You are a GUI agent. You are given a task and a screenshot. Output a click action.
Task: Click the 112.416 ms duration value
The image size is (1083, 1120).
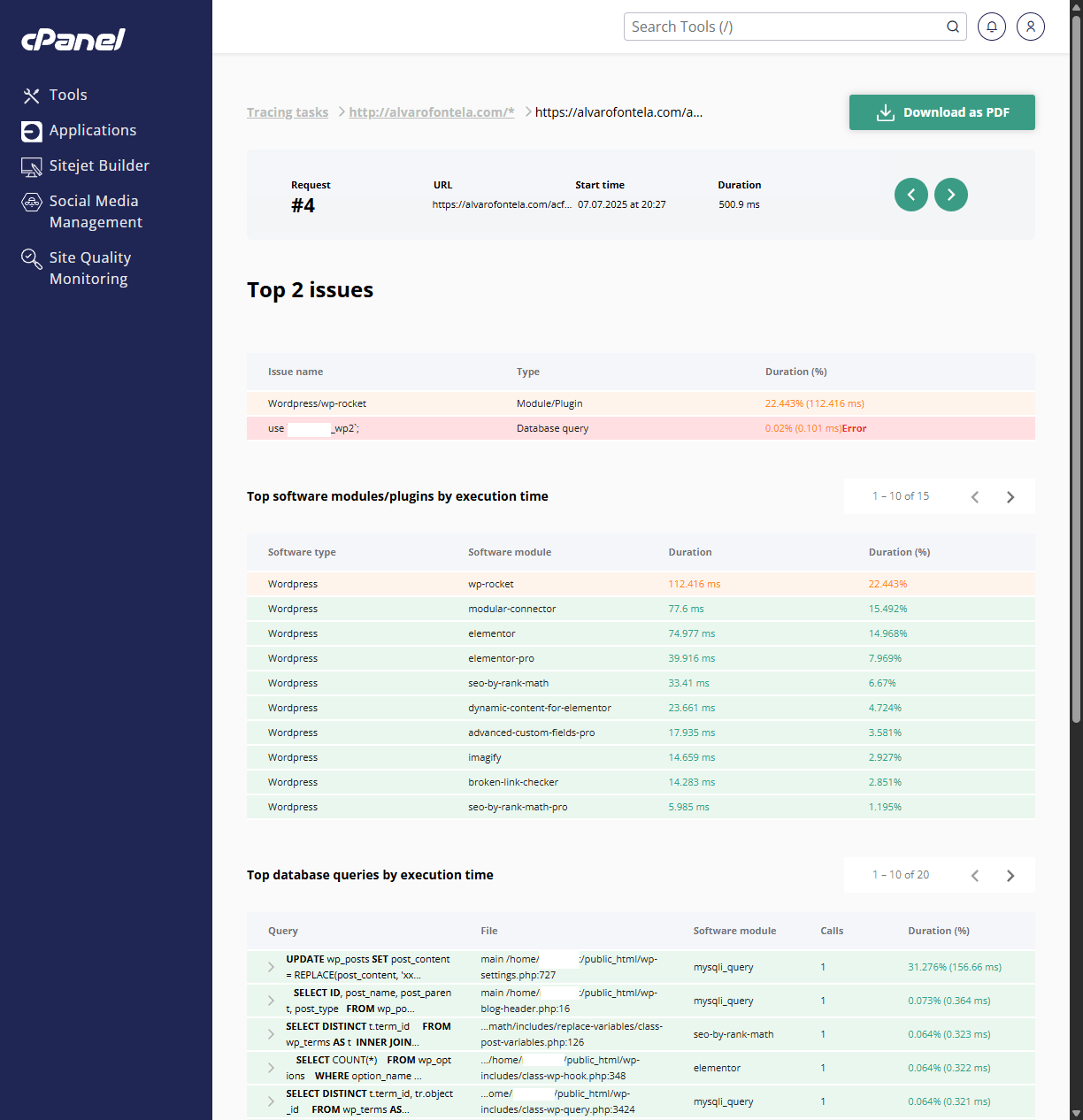pyautogui.click(x=695, y=584)
